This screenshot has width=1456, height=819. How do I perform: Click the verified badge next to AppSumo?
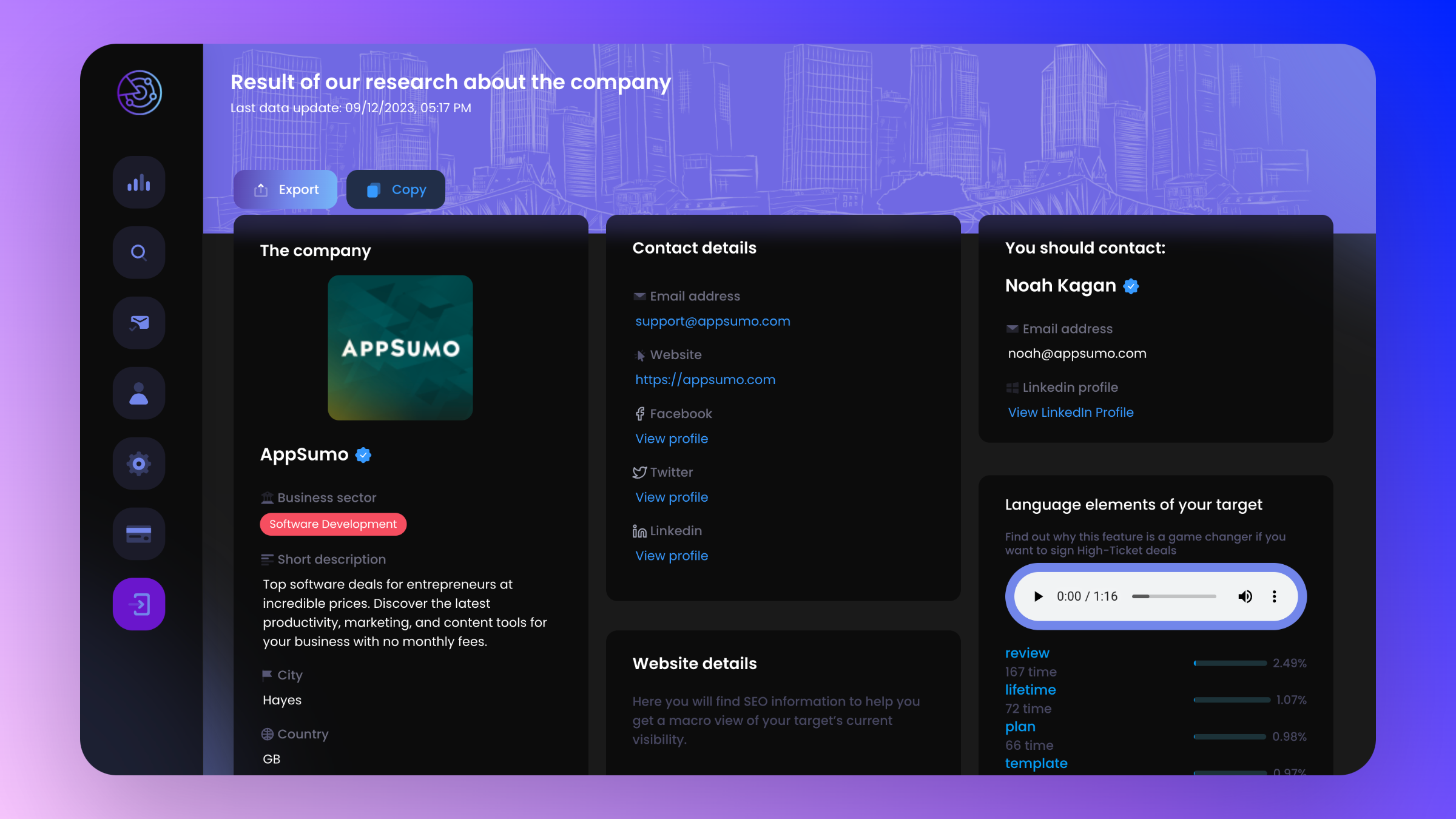point(363,455)
